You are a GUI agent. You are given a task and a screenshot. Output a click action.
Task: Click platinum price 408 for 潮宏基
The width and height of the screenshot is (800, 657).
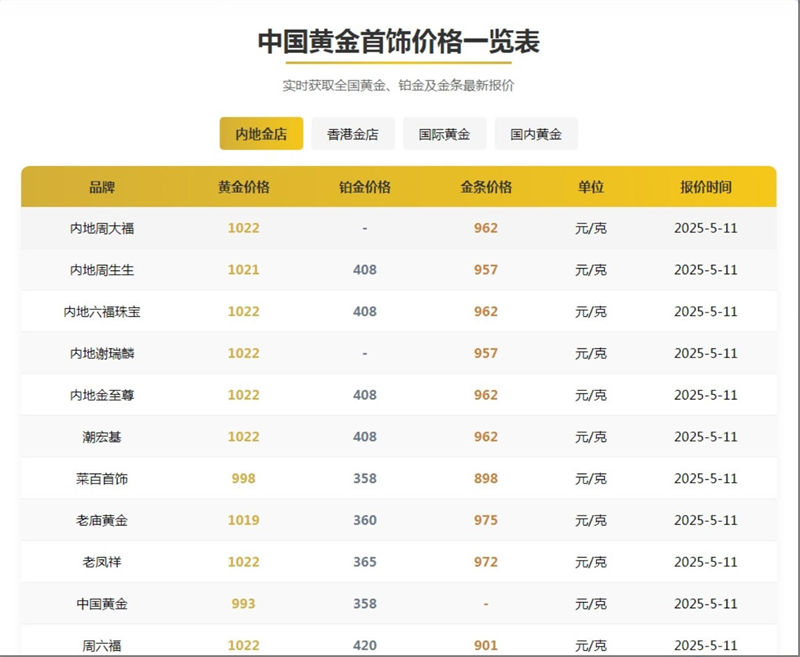click(365, 437)
